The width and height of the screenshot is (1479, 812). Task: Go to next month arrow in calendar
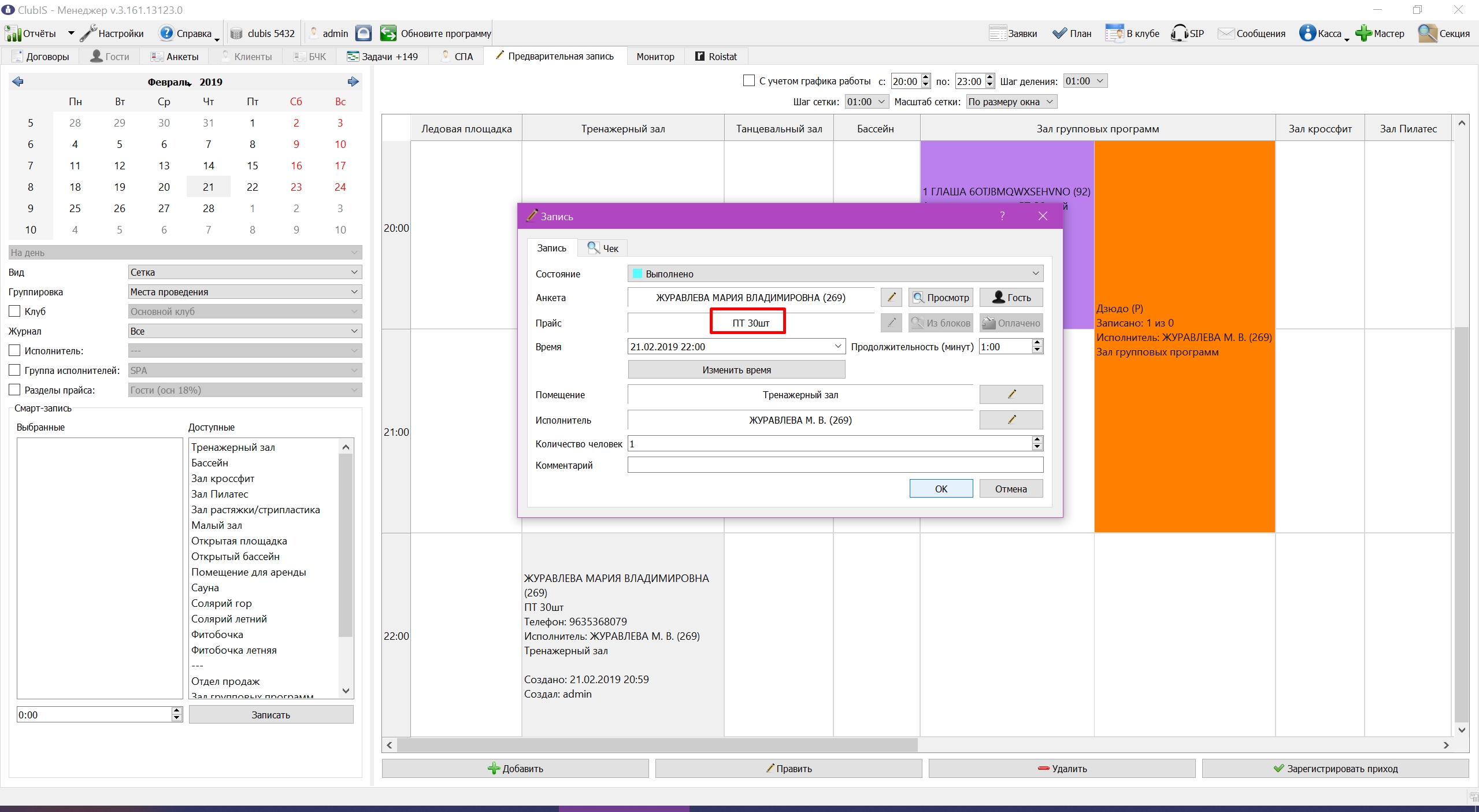[x=353, y=81]
